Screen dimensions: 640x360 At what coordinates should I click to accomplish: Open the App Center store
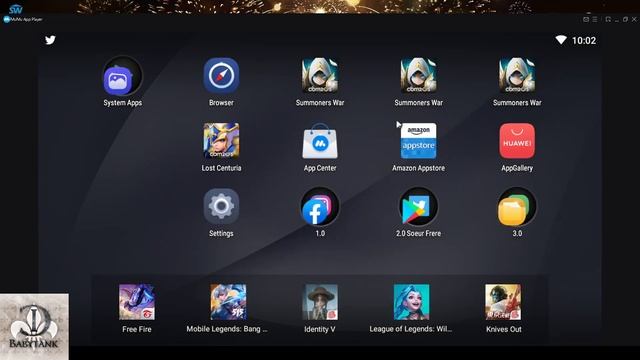click(320, 141)
